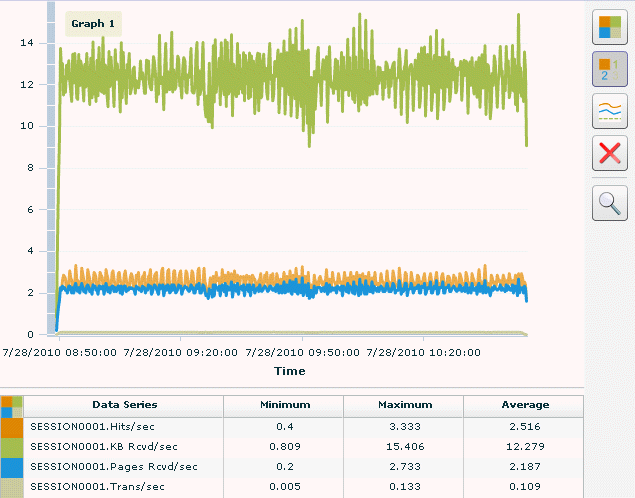Click the Pages Rcvd/sec average value 2.187
635x498 pixels.
pos(525,467)
